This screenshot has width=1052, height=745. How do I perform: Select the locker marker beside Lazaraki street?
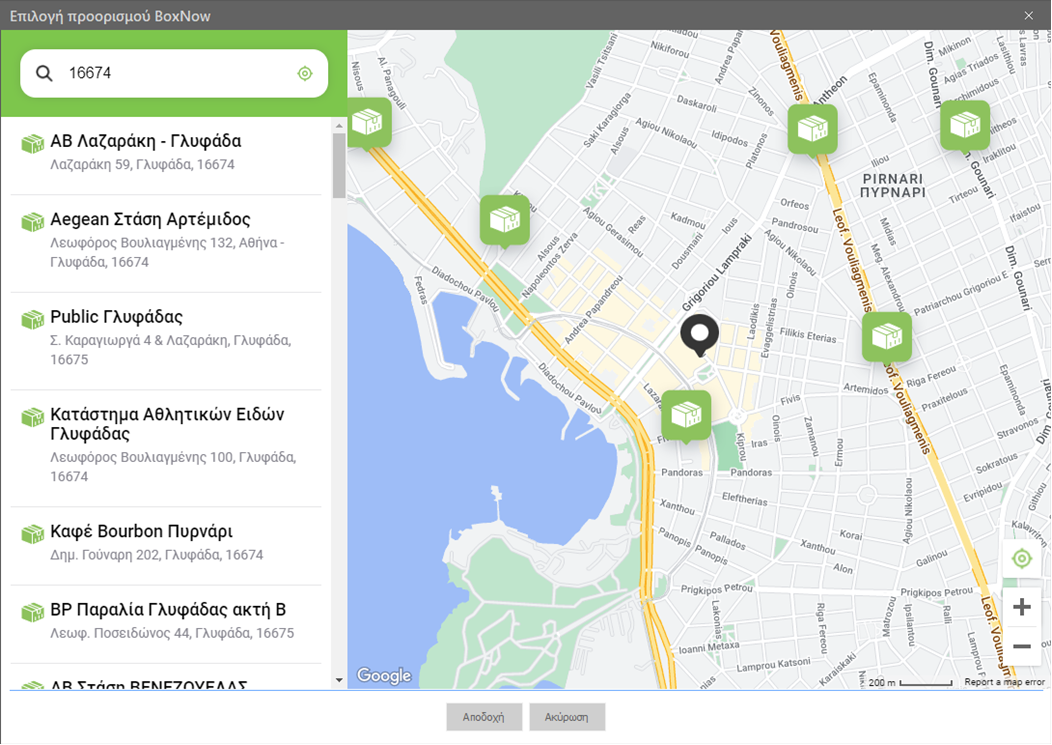(686, 416)
